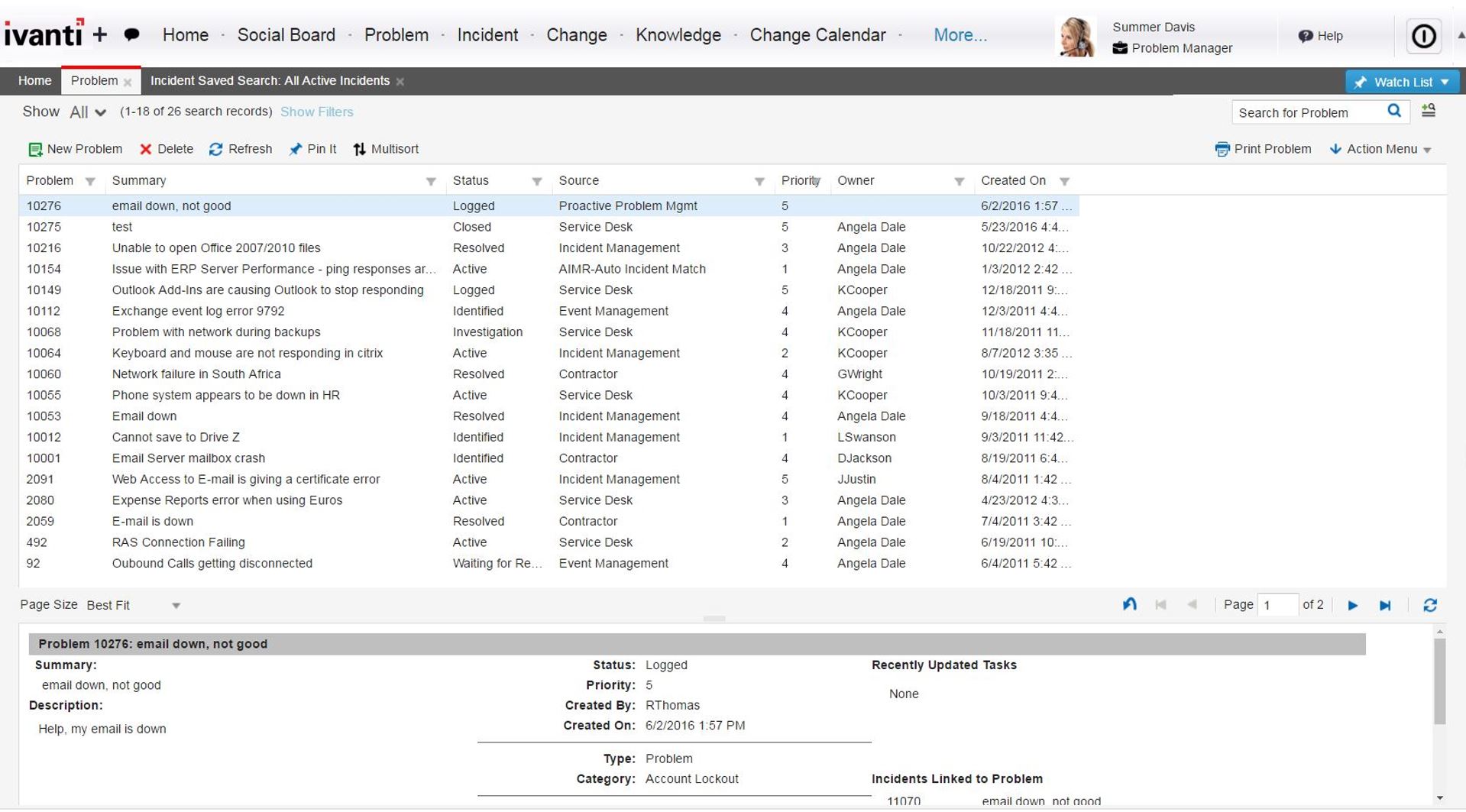Select 'Unable to open Office 2007/2010 files' row
The height and width of the screenshot is (812, 1466).
[549, 248]
